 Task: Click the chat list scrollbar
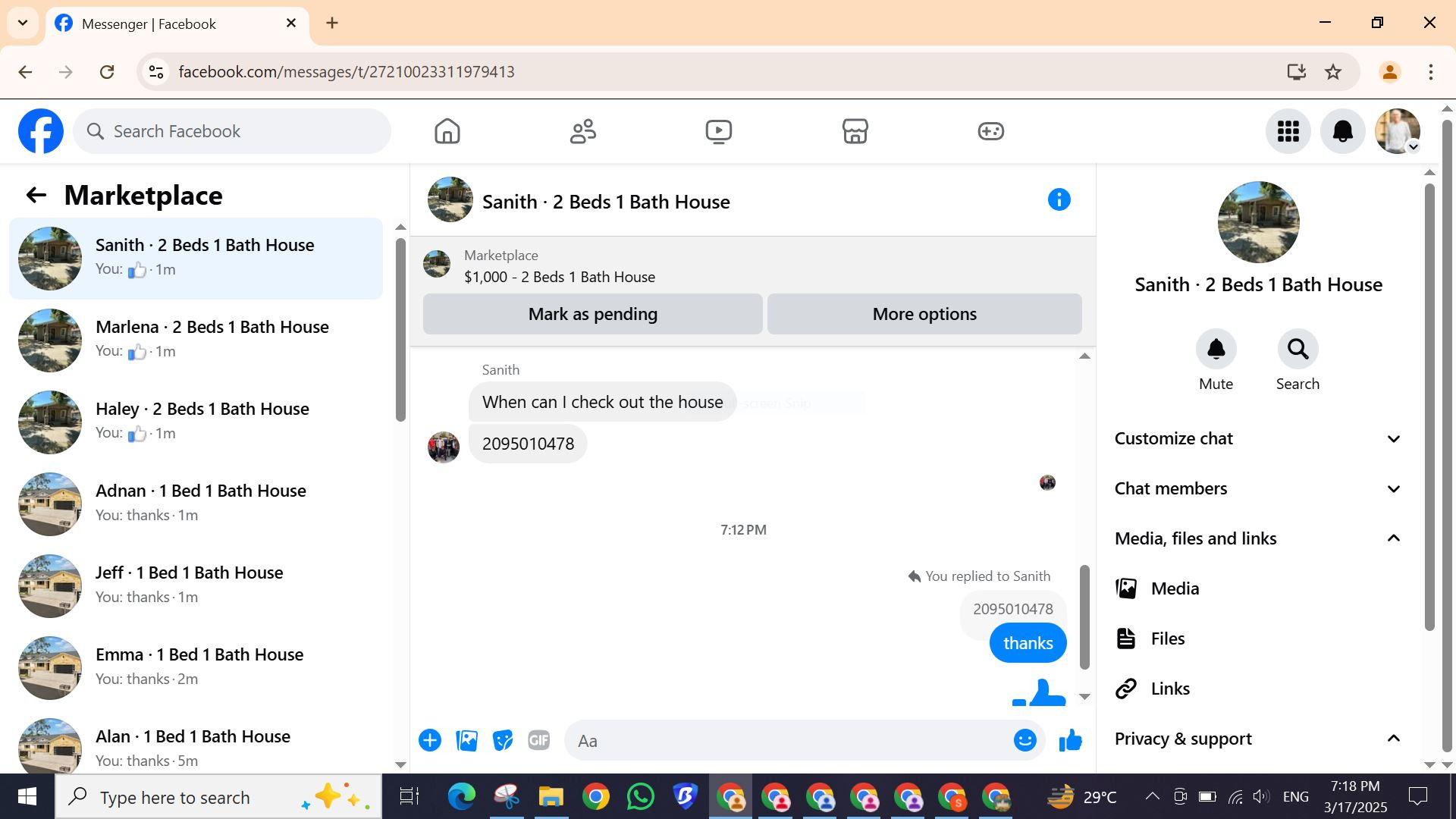point(400,330)
